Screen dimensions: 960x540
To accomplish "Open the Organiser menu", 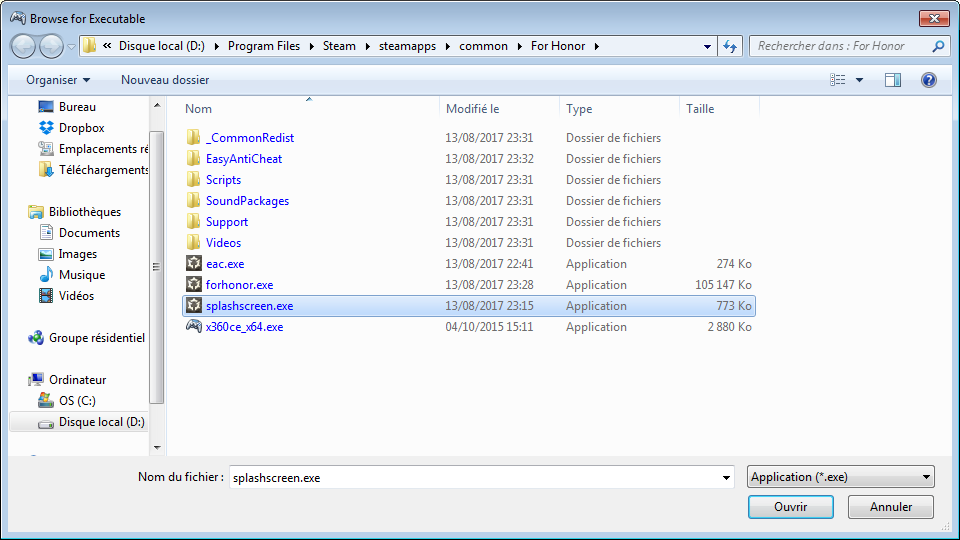I will (58, 80).
